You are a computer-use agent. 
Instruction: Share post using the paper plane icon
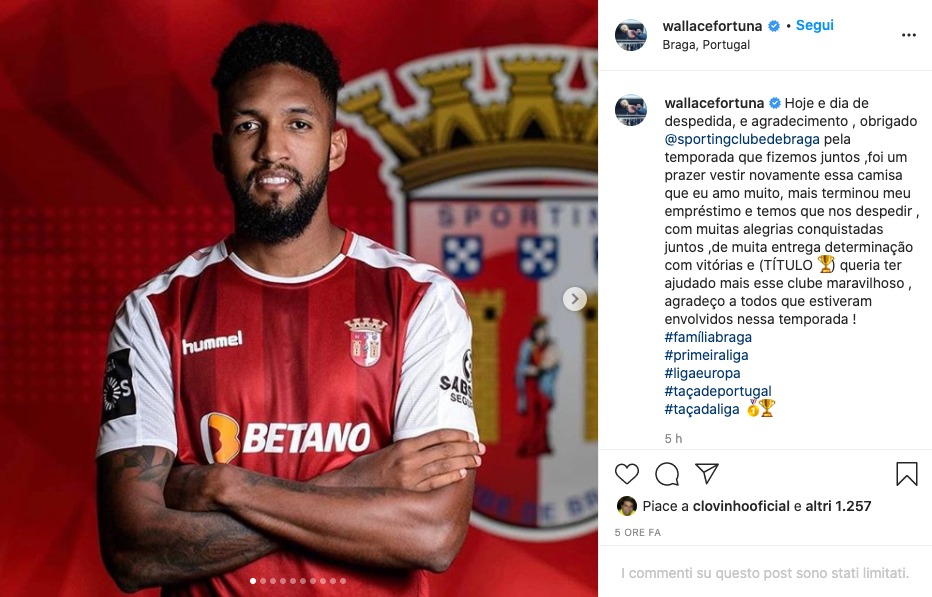[707, 473]
